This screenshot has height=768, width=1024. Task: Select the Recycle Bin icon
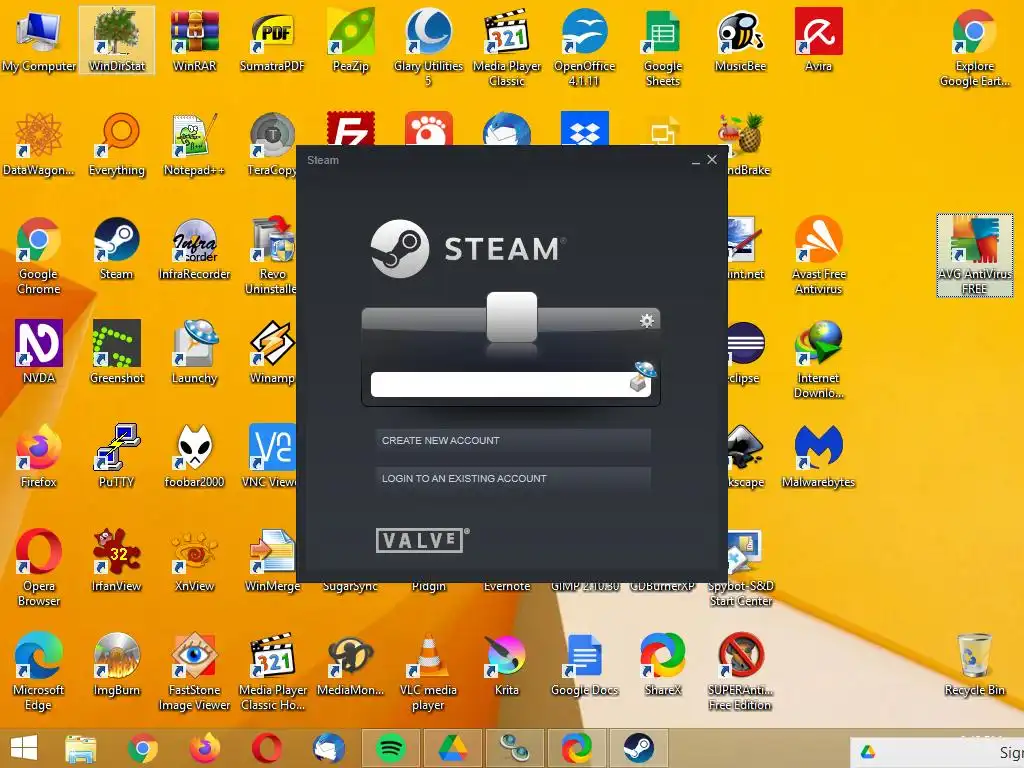[x=974, y=665]
